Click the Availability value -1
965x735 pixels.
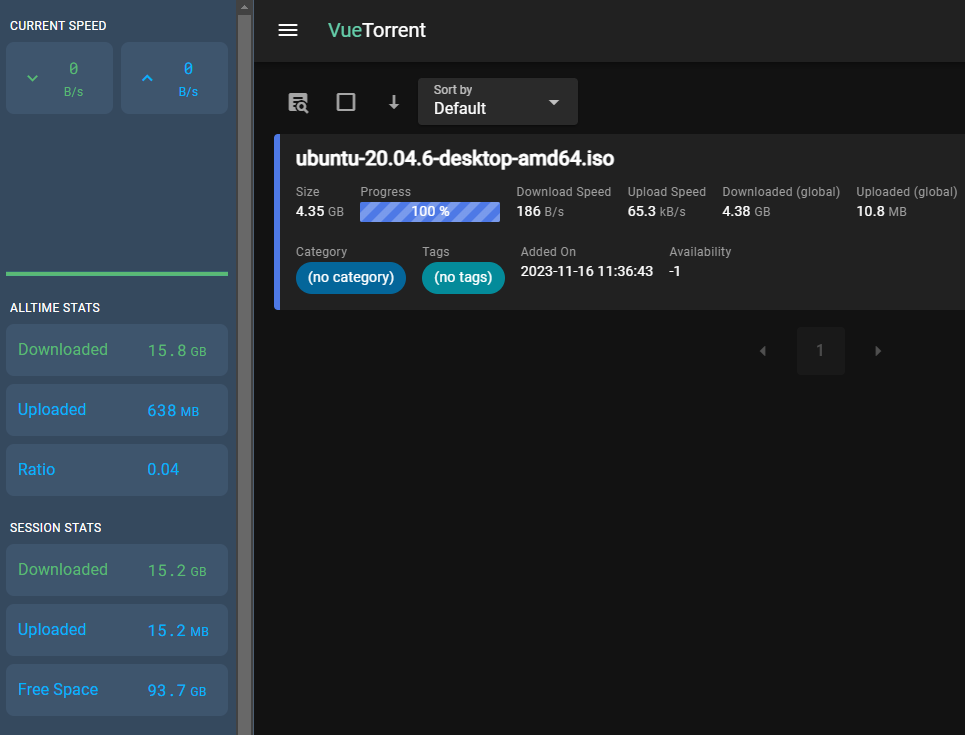point(675,271)
